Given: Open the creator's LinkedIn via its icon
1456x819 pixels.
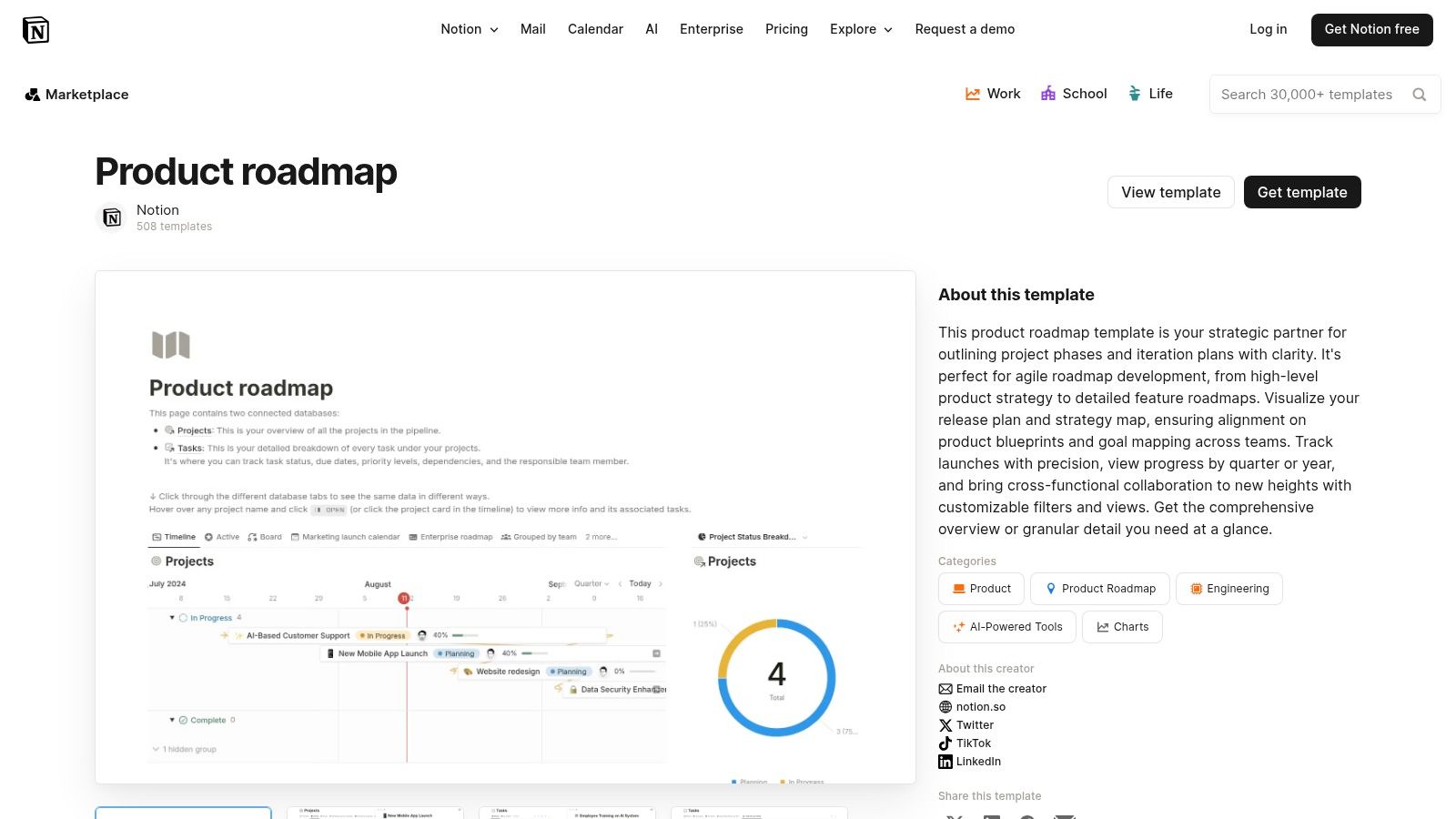Looking at the screenshot, I should [x=945, y=762].
